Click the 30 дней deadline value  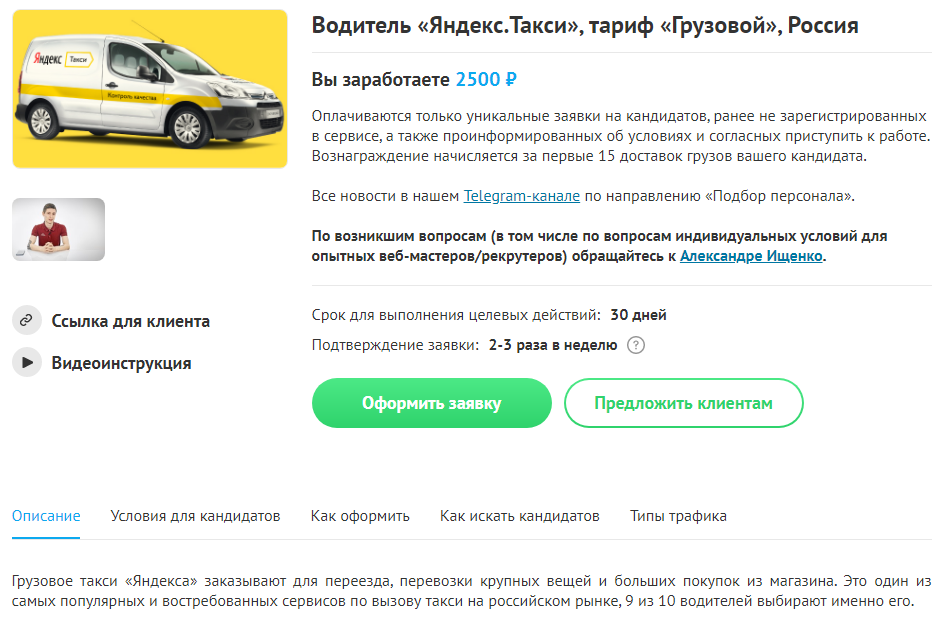tap(638, 315)
